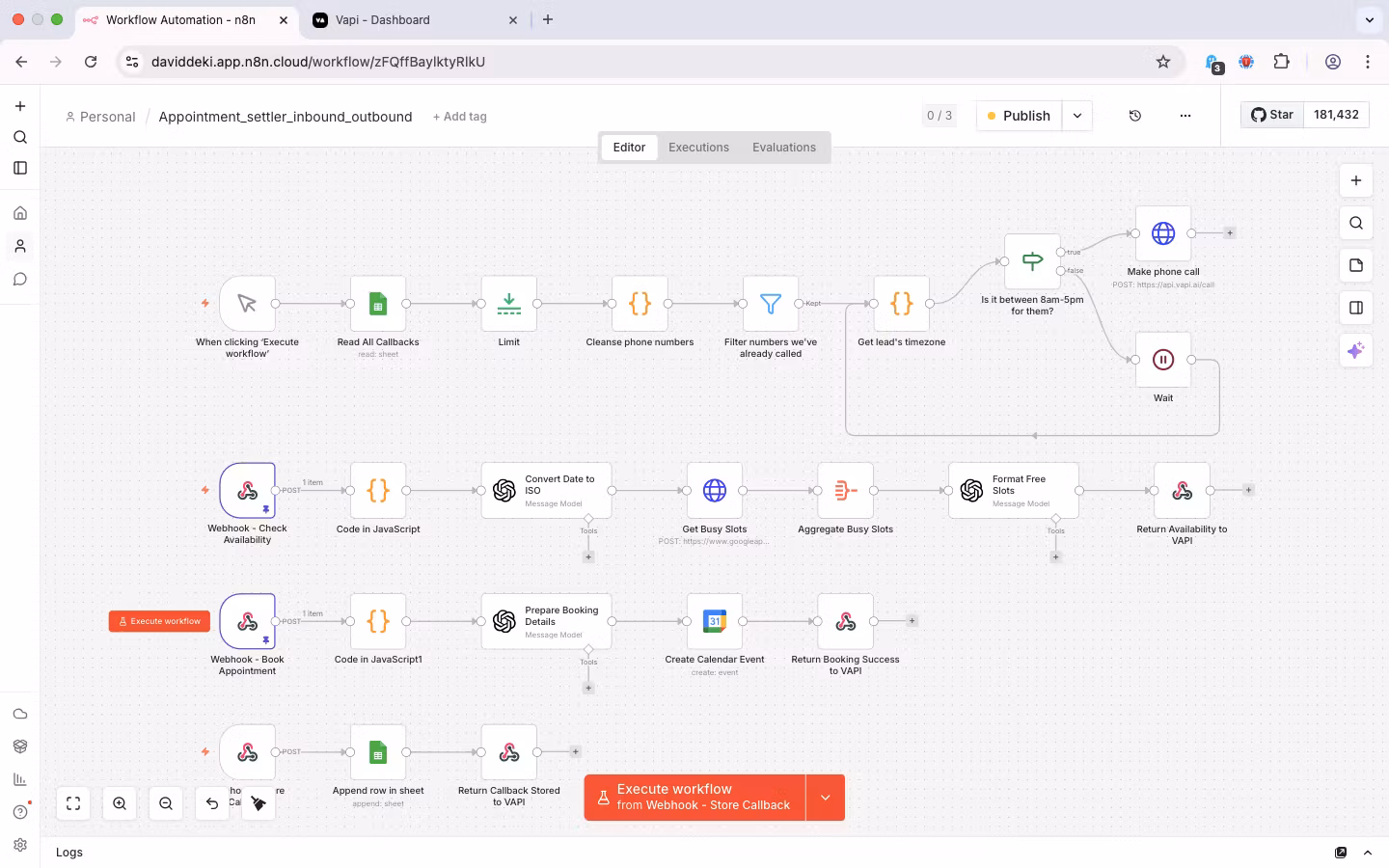Expand the Publish dropdown arrow
The image size is (1389, 868).
point(1077,116)
